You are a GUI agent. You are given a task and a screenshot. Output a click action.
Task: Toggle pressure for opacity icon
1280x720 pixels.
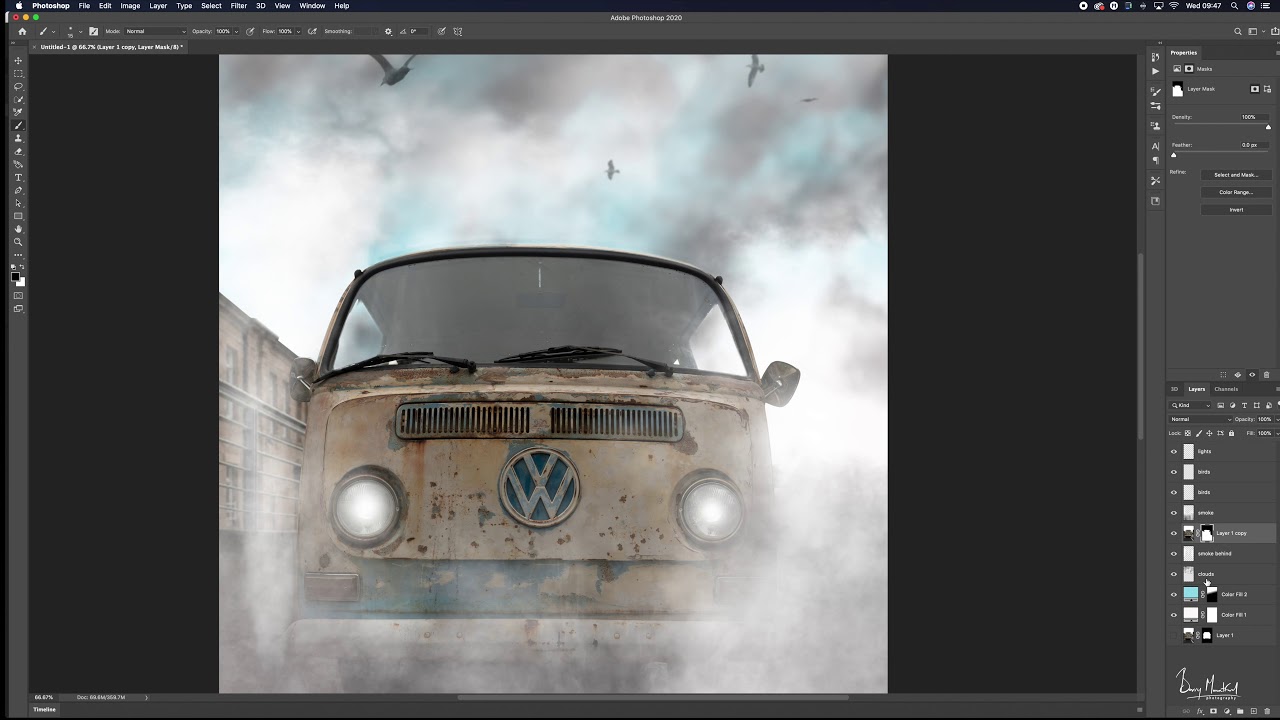point(250,31)
